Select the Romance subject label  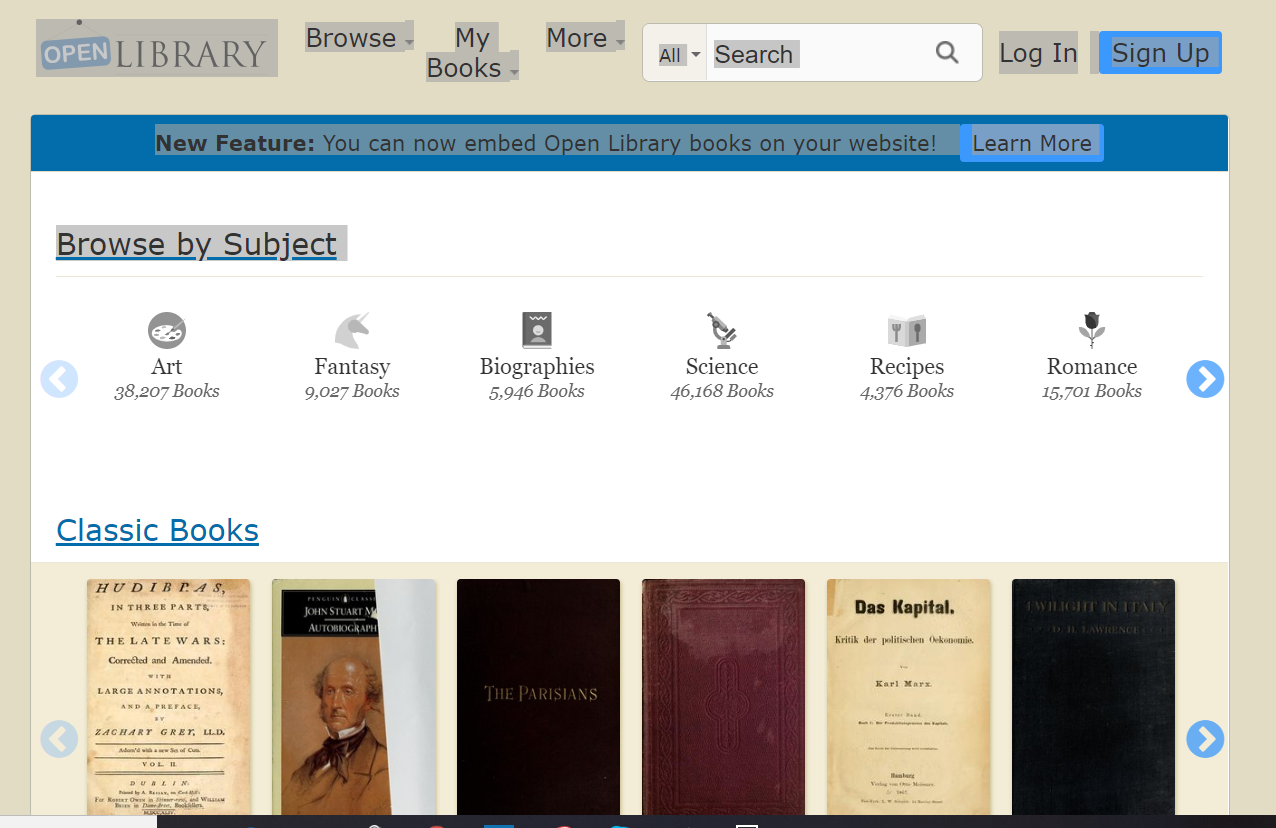1092,366
